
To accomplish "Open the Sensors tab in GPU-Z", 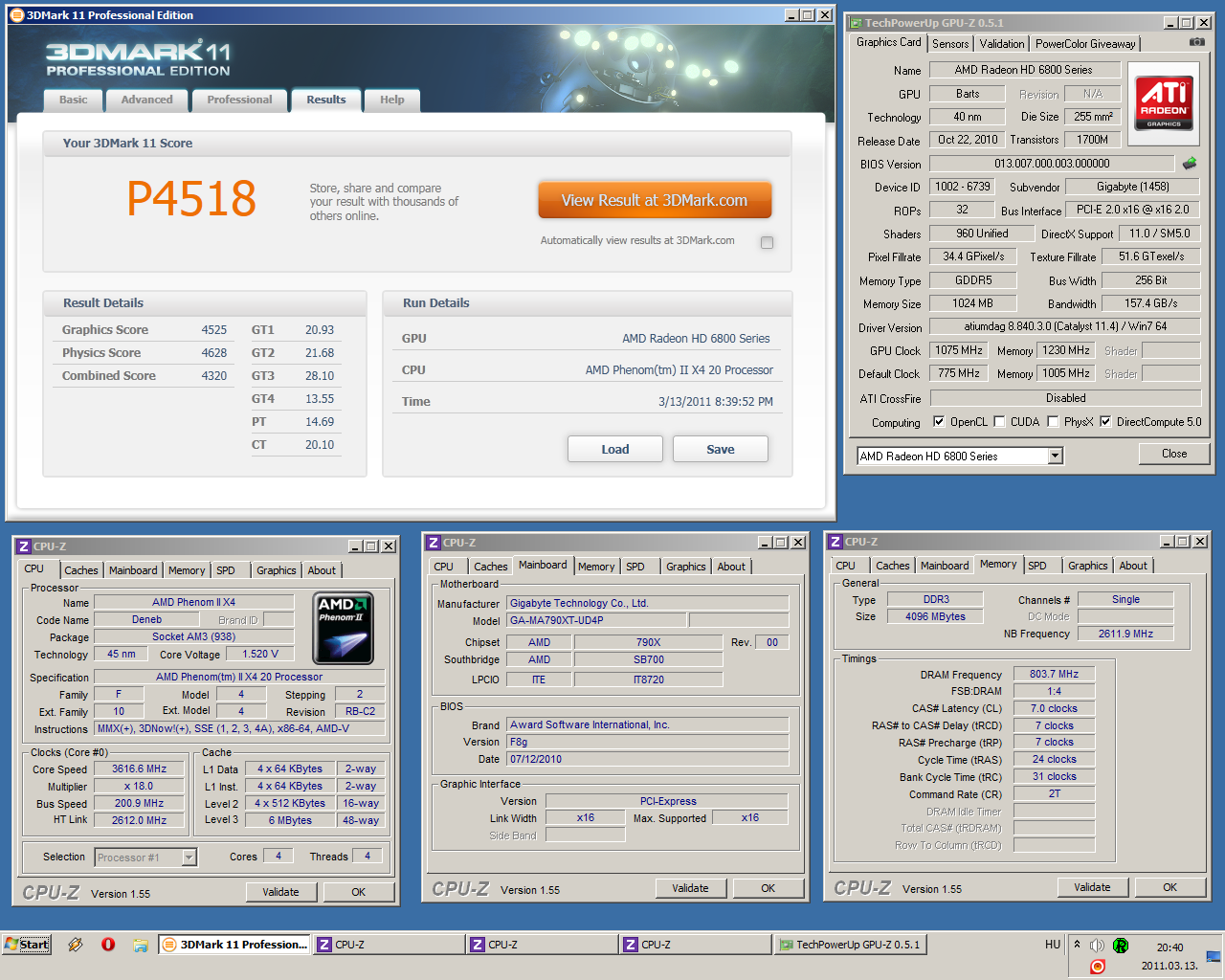I will pyautogui.click(x=950, y=44).
